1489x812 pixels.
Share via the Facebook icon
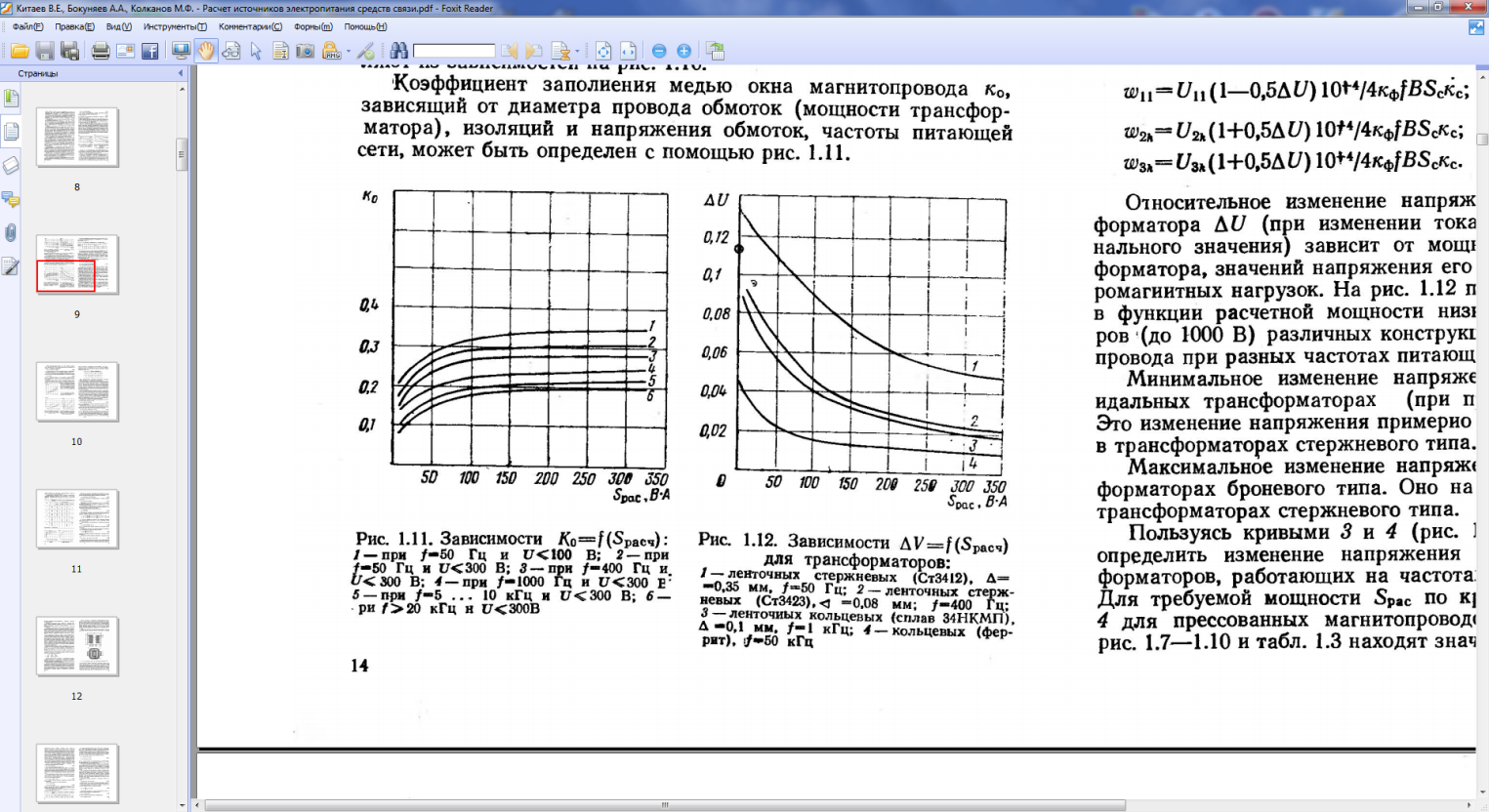pyautogui.click(x=149, y=51)
